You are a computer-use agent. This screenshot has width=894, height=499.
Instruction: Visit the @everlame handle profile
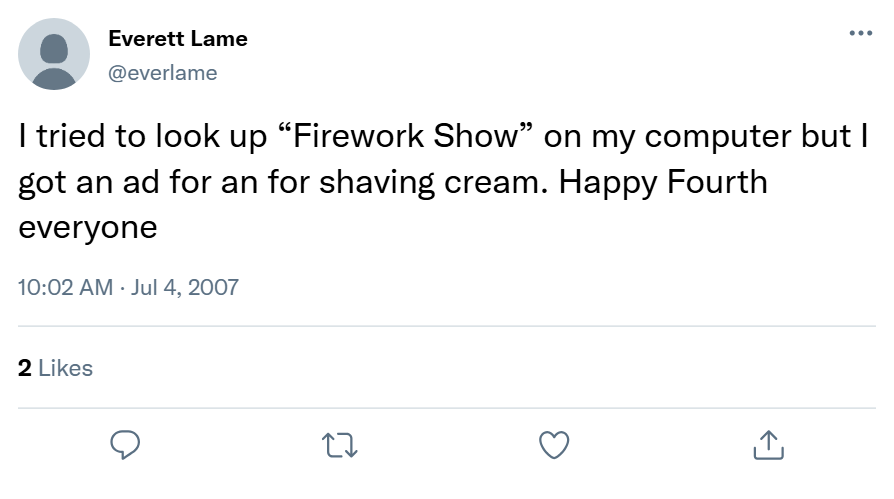162,73
